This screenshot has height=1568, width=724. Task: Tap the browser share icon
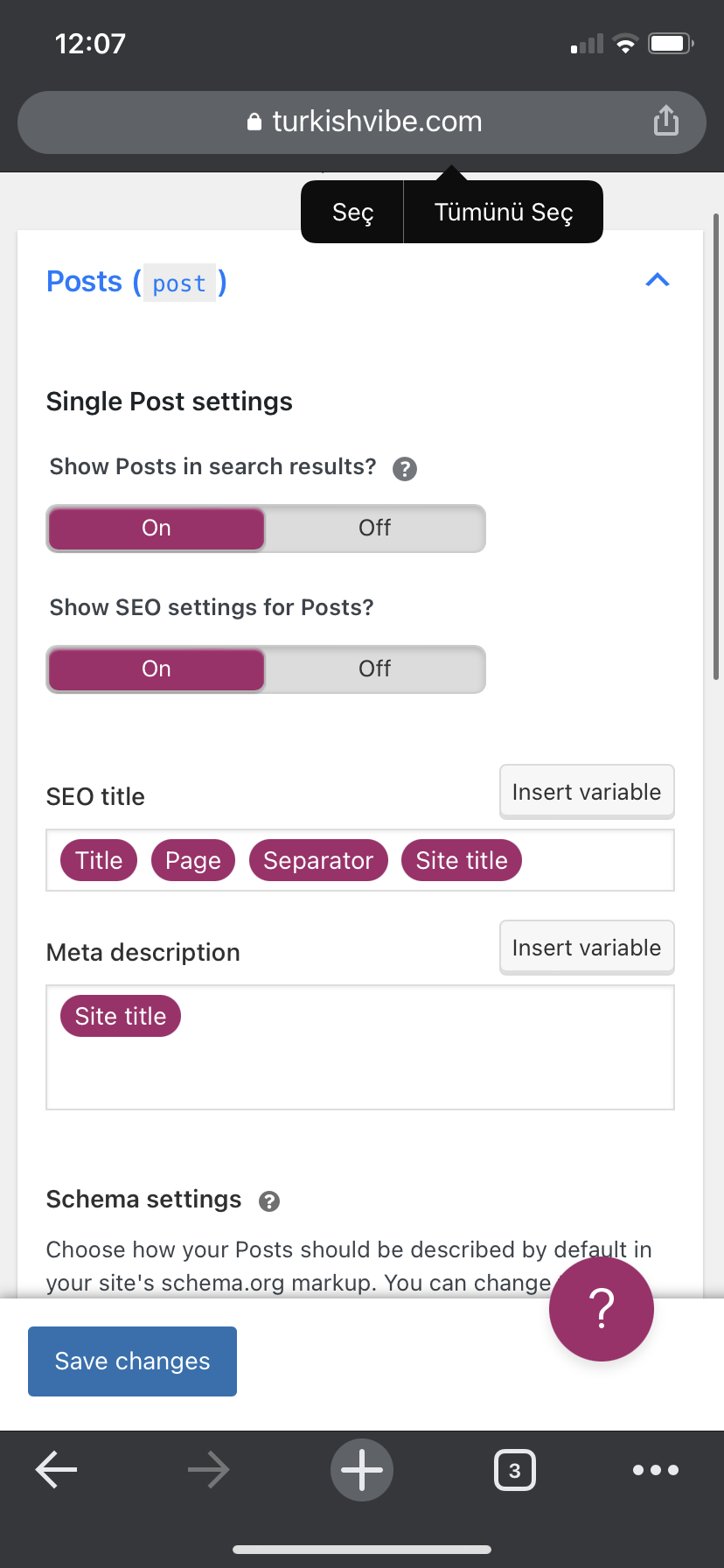point(666,121)
